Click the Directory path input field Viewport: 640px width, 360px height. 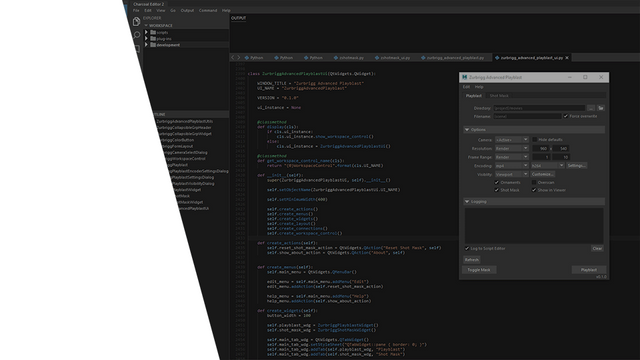pyautogui.click(x=539, y=108)
